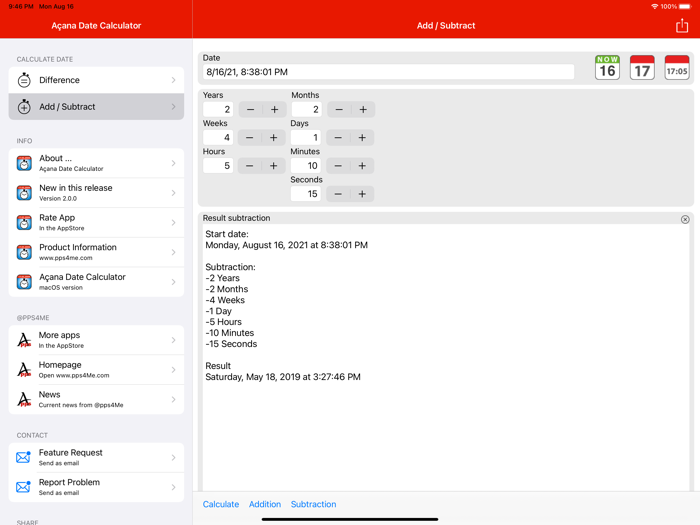Tap Calculate at the bottom bar

(221, 504)
